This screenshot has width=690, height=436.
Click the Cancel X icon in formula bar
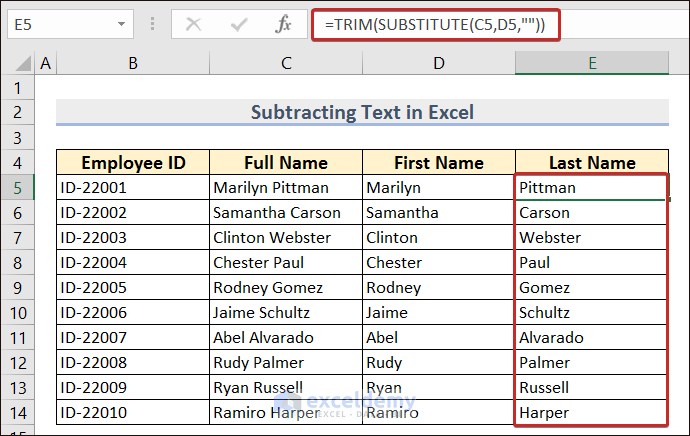[193, 24]
